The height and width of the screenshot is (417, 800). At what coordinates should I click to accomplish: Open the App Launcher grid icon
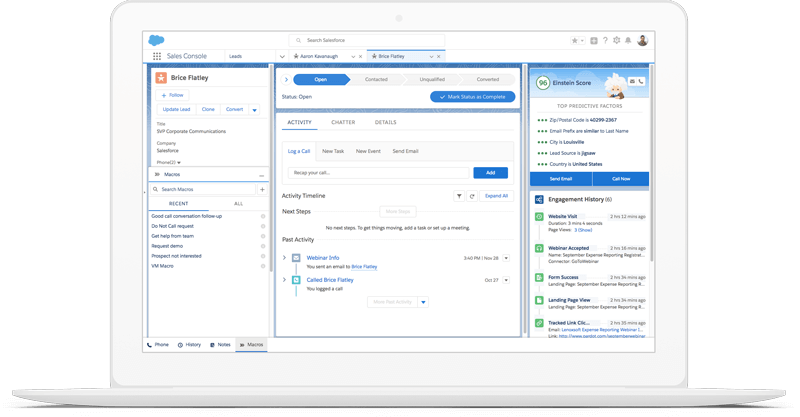[157, 57]
